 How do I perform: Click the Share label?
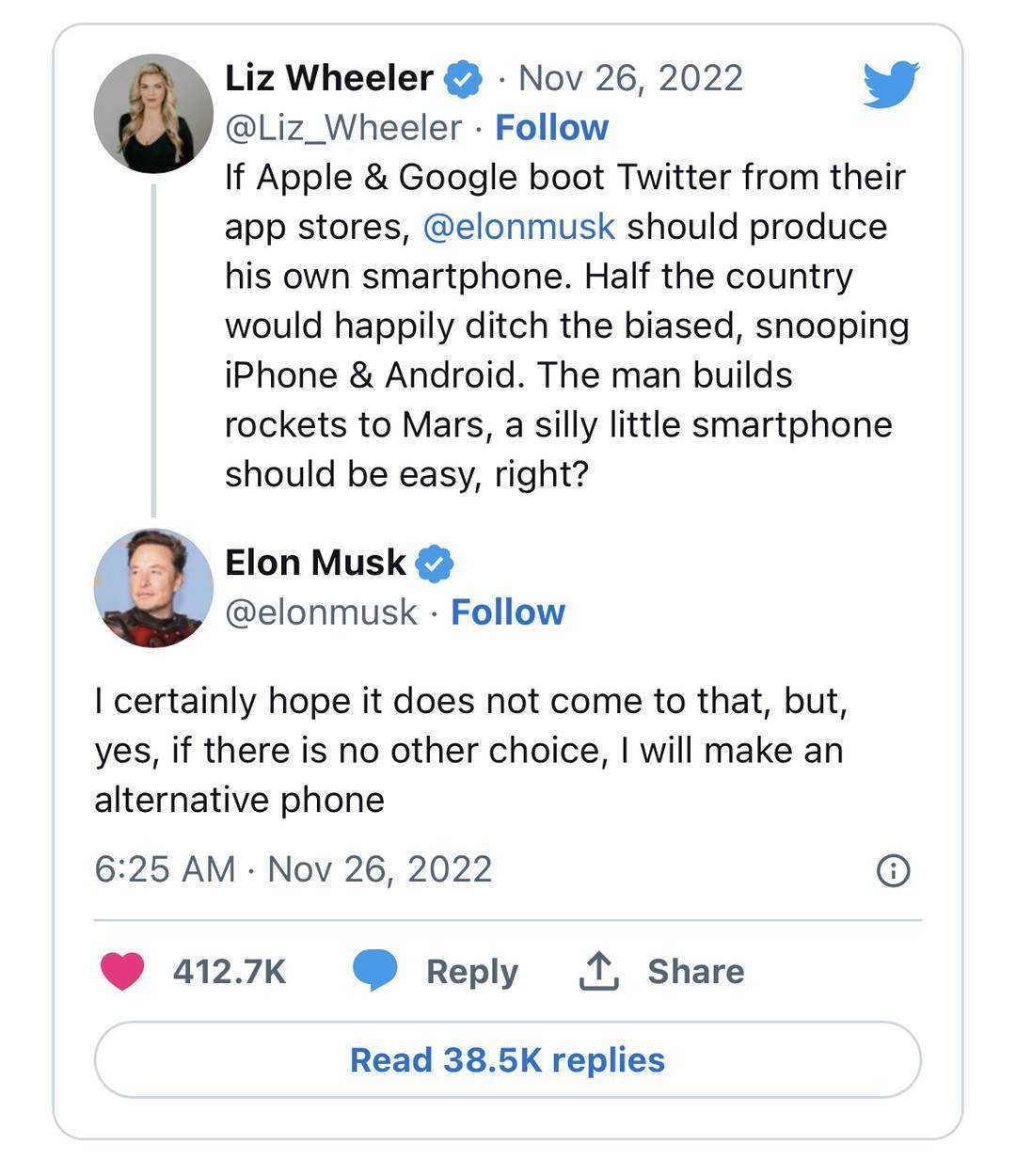coord(696,971)
